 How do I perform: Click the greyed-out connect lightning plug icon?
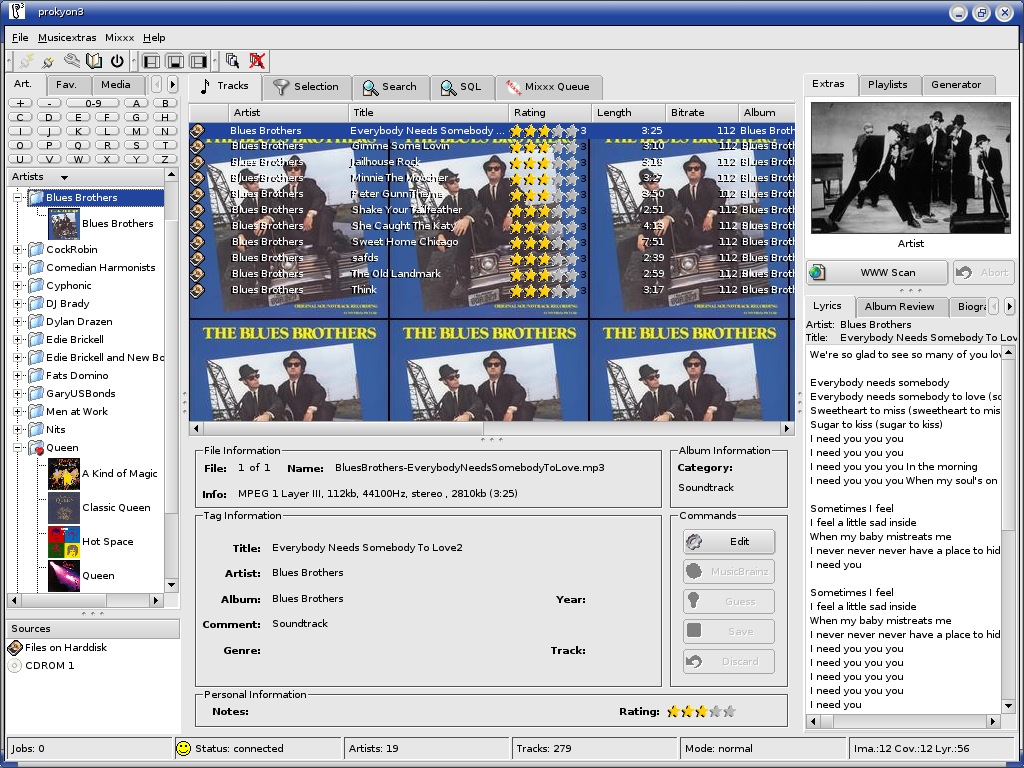(x=27, y=61)
